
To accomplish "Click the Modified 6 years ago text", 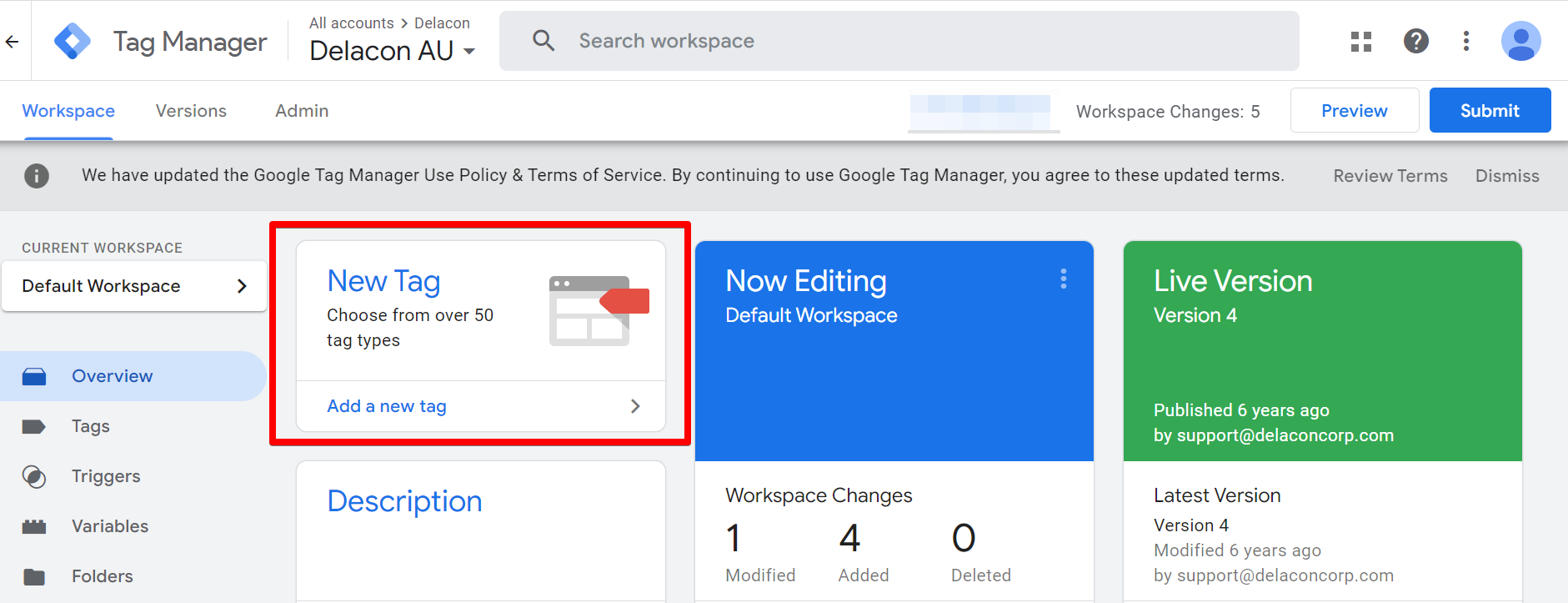I will pos(1237,550).
